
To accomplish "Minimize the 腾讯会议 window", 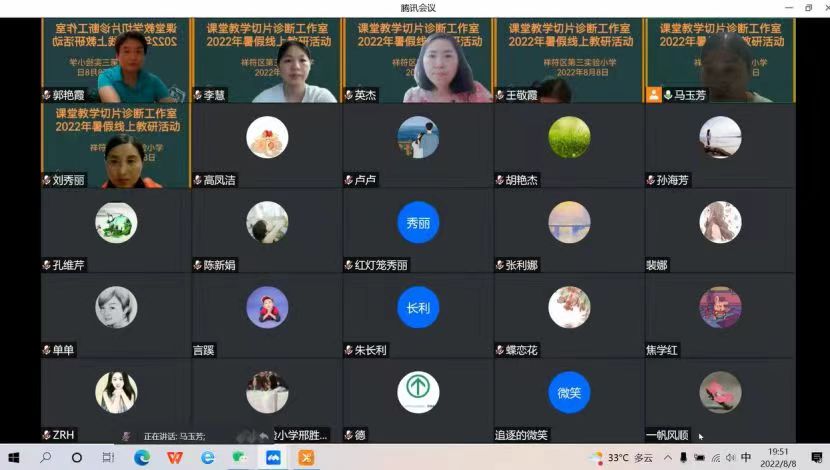I will click(x=789, y=7).
